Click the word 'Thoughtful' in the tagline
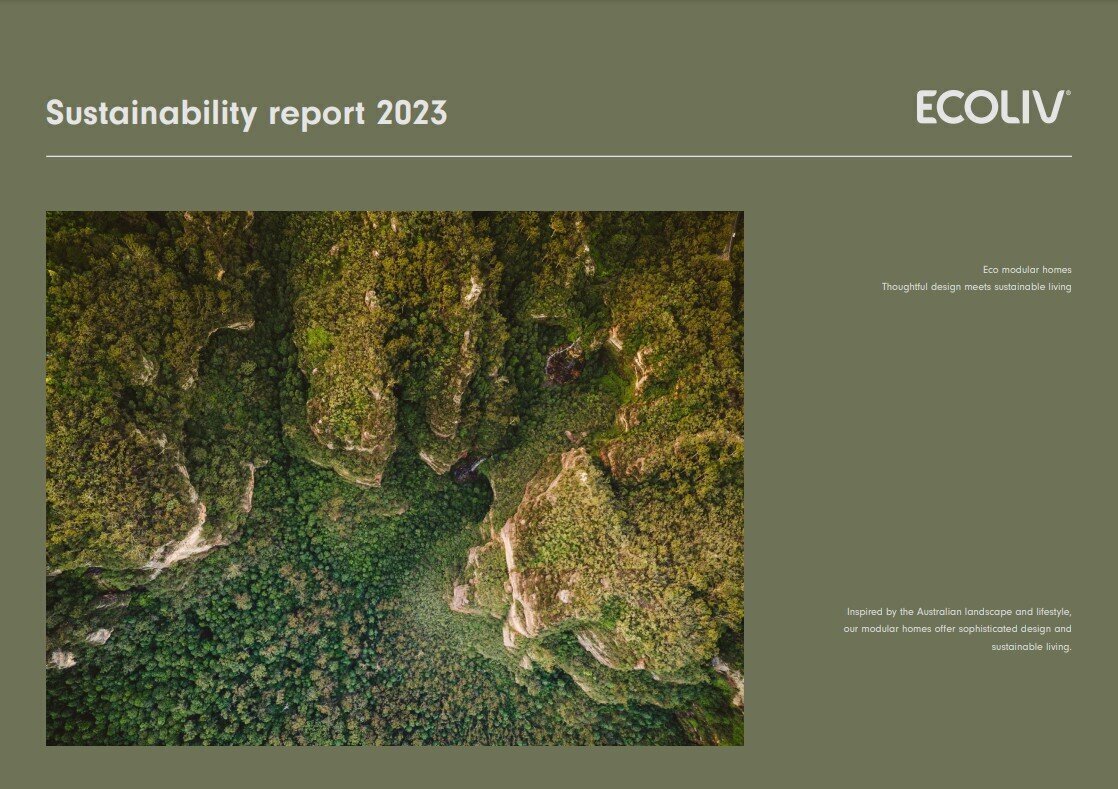The width and height of the screenshot is (1118, 789). (904, 287)
